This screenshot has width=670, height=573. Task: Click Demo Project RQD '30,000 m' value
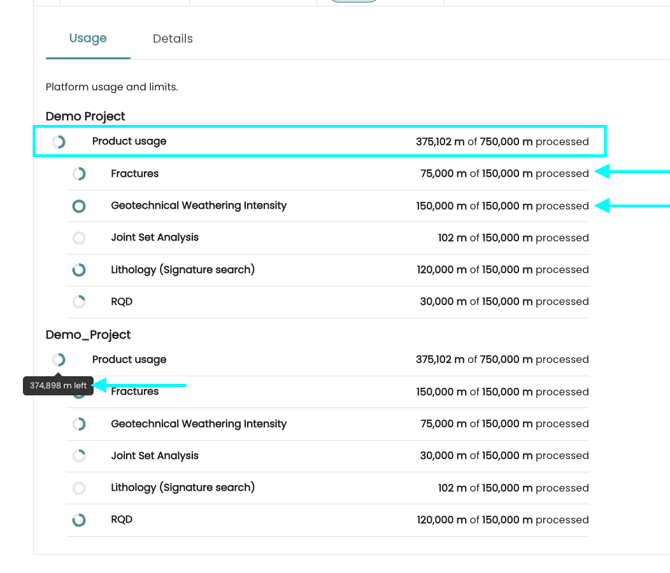pyautogui.click(x=443, y=301)
